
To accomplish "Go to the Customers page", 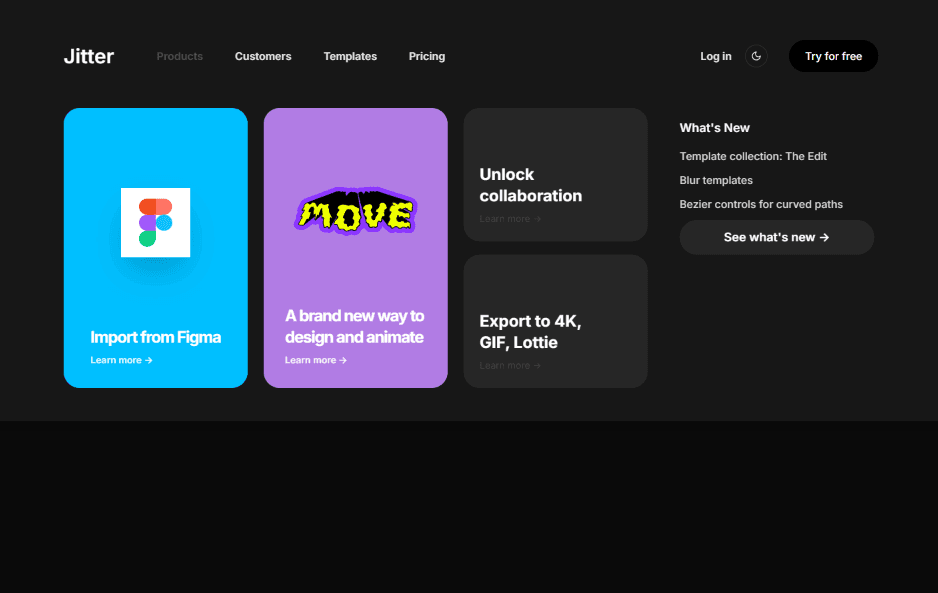I will 263,57.
